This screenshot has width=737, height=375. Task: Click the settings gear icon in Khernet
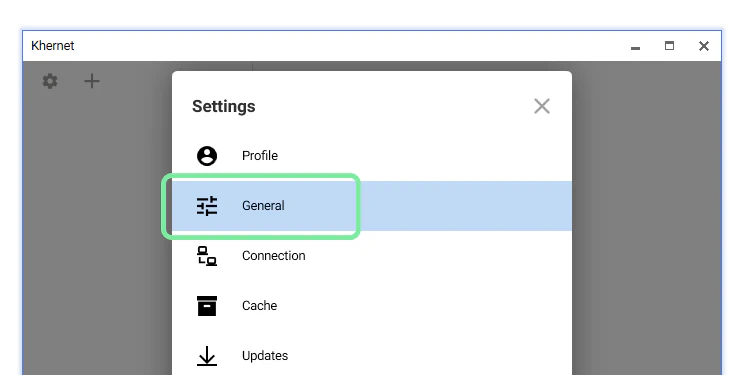50,81
